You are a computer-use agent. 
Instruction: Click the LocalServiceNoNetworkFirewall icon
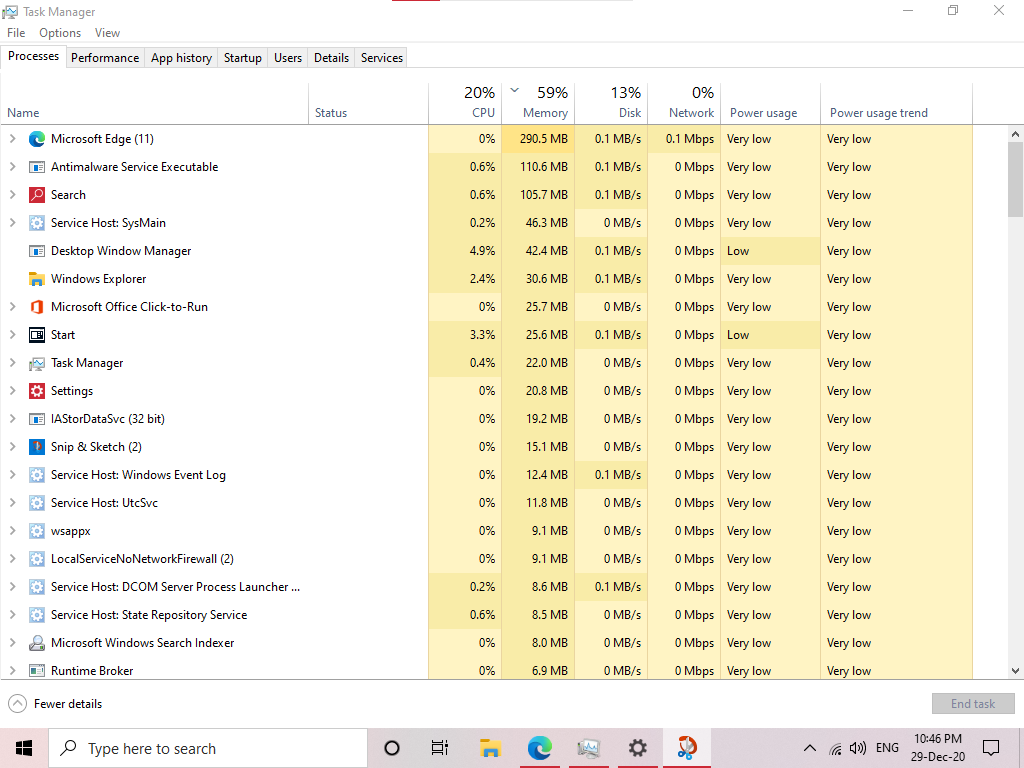(37, 559)
